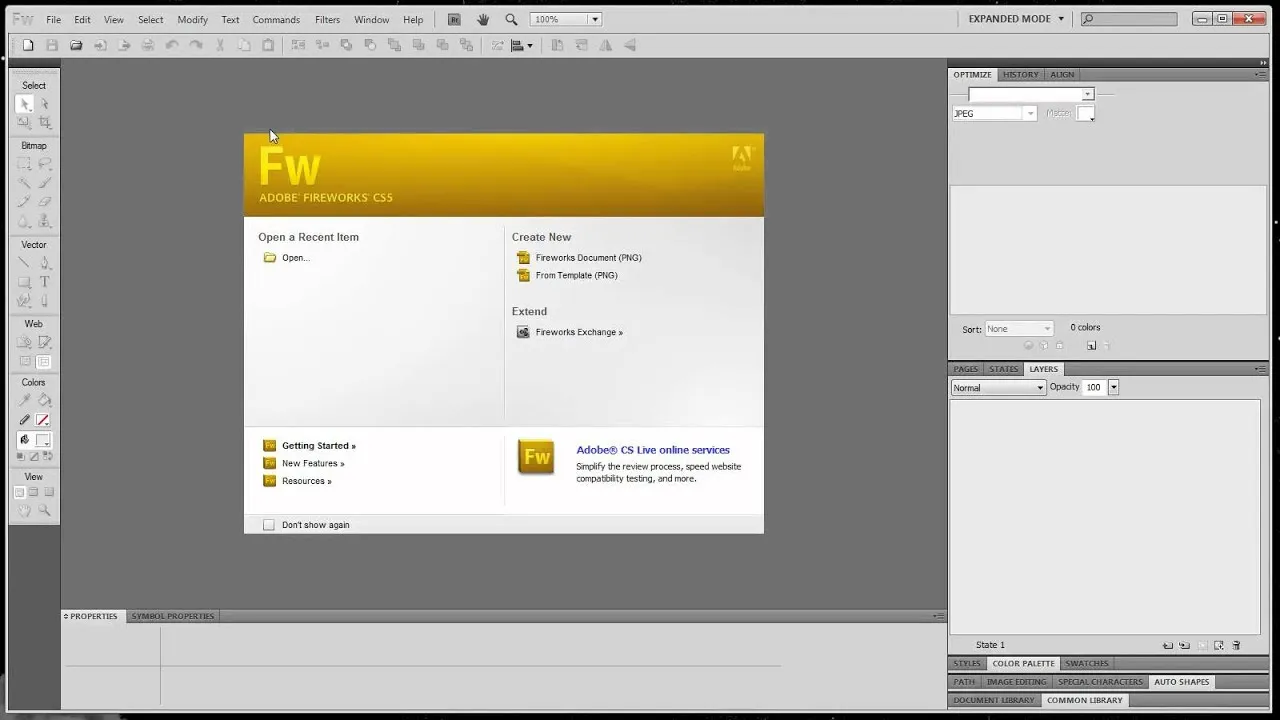This screenshot has width=1280, height=720.
Task: Open the saved settings dropdown in Optimize
Action: [x=1031, y=94]
